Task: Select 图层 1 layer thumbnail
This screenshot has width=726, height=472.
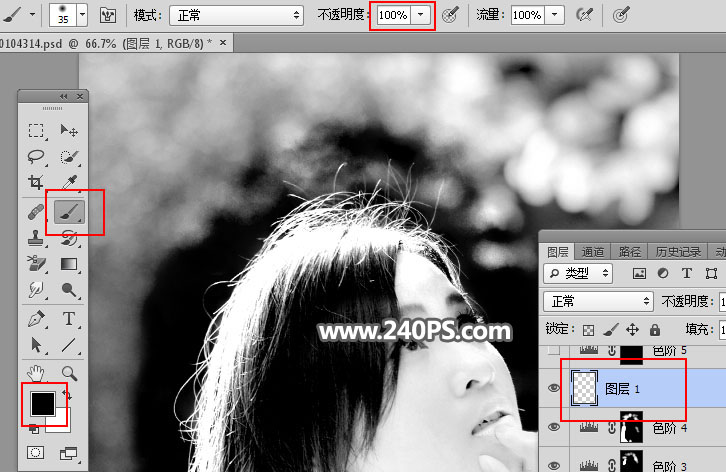Action: point(584,389)
